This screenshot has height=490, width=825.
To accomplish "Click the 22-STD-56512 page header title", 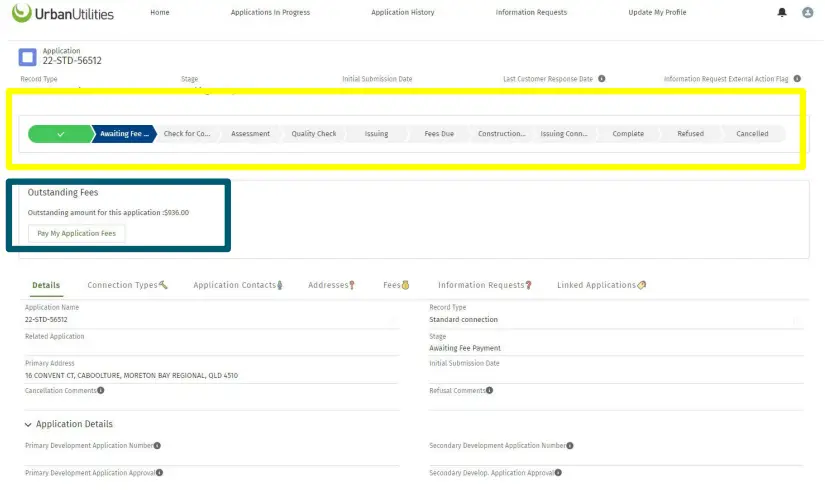I will (x=72, y=61).
